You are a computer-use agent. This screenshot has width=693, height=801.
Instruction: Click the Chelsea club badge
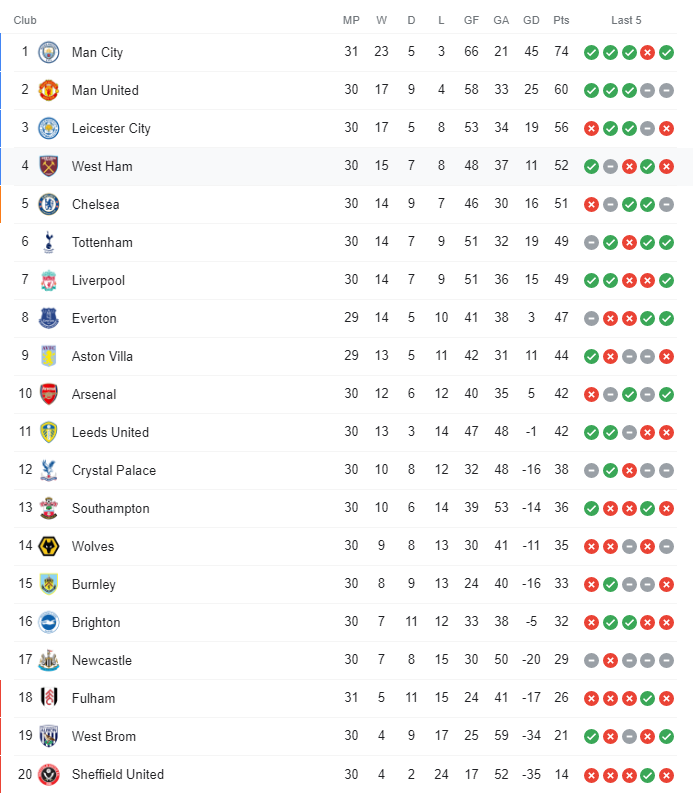pos(49,204)
